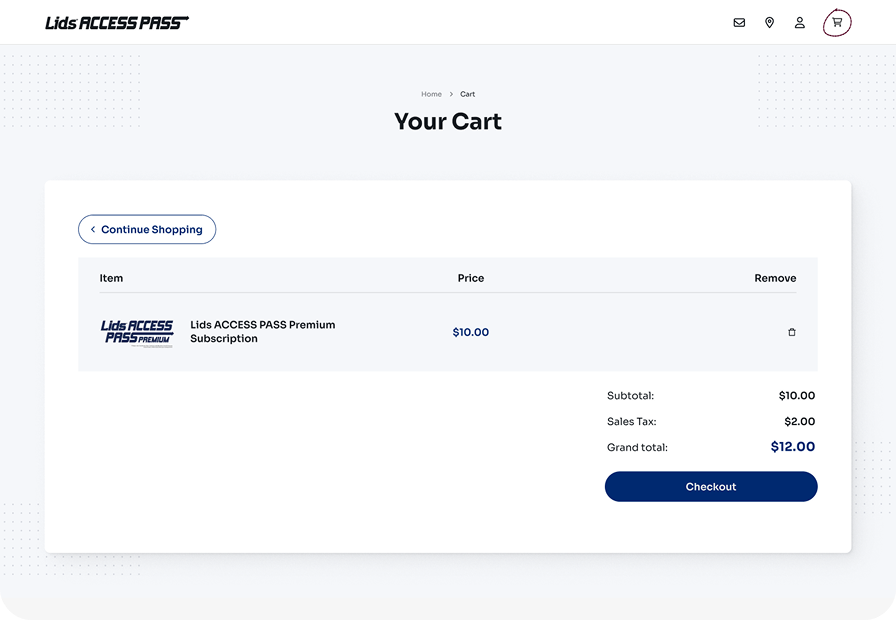The image size is (896, 620).
Task: Select the Cart breadcrumb item
Action: point(468,94)
